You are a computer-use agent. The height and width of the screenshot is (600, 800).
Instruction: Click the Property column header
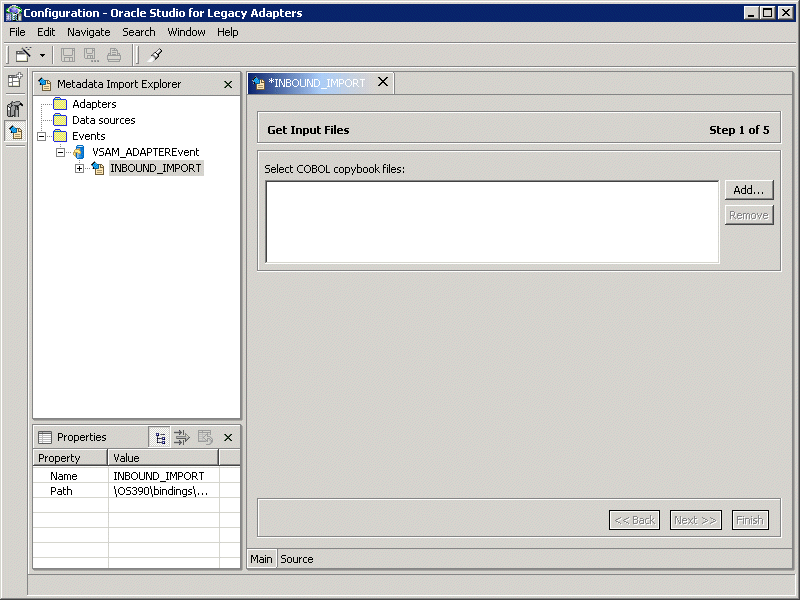coord(70,458)
